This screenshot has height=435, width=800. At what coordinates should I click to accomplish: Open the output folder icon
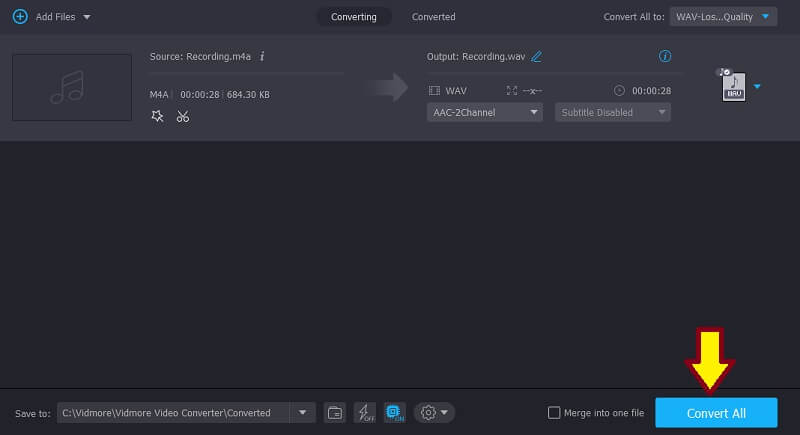point(335,412)
